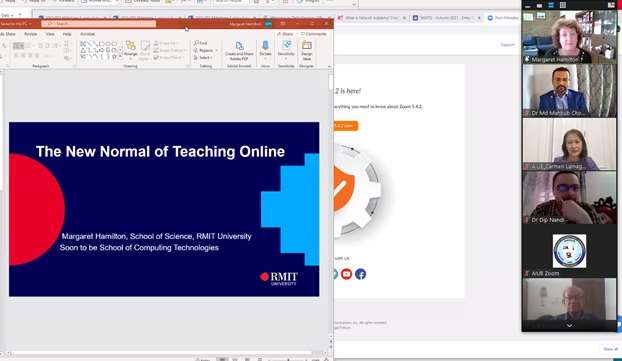Image resolution: width=622 pixels, height=361 pixels.
Task: Click the YouTube icon on the Zoom page
Action: click(346, 274)
